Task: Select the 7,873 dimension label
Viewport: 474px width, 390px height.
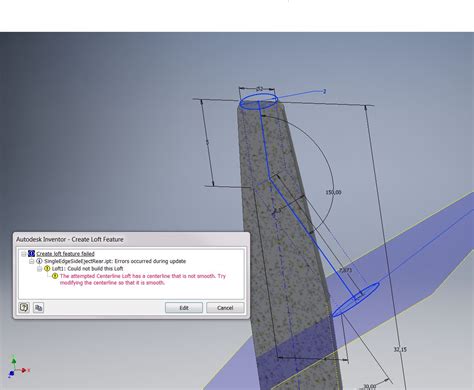Action: click(x=345, y=270)
